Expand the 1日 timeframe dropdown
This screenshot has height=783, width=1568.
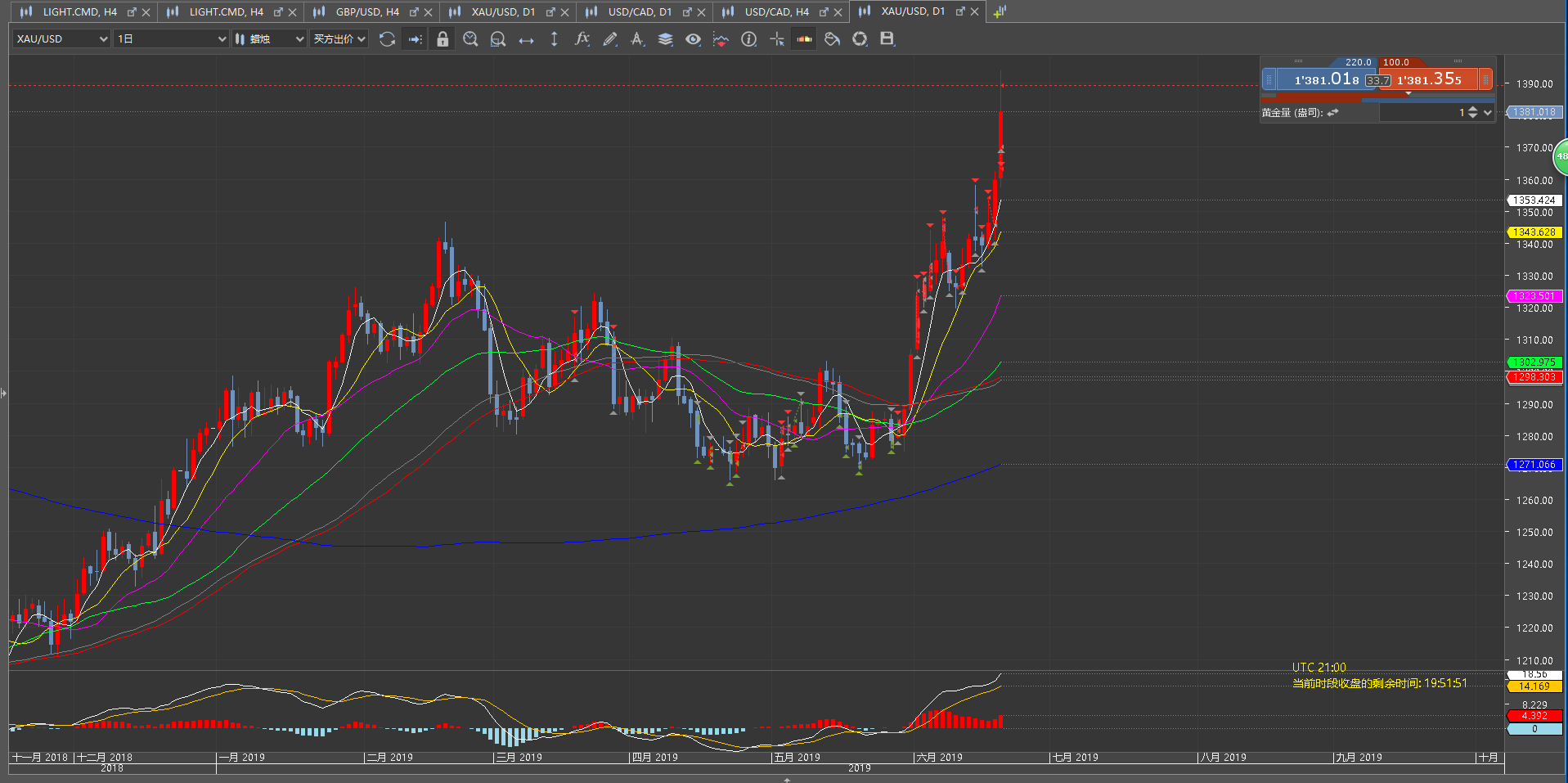click(x=171, y=39)
